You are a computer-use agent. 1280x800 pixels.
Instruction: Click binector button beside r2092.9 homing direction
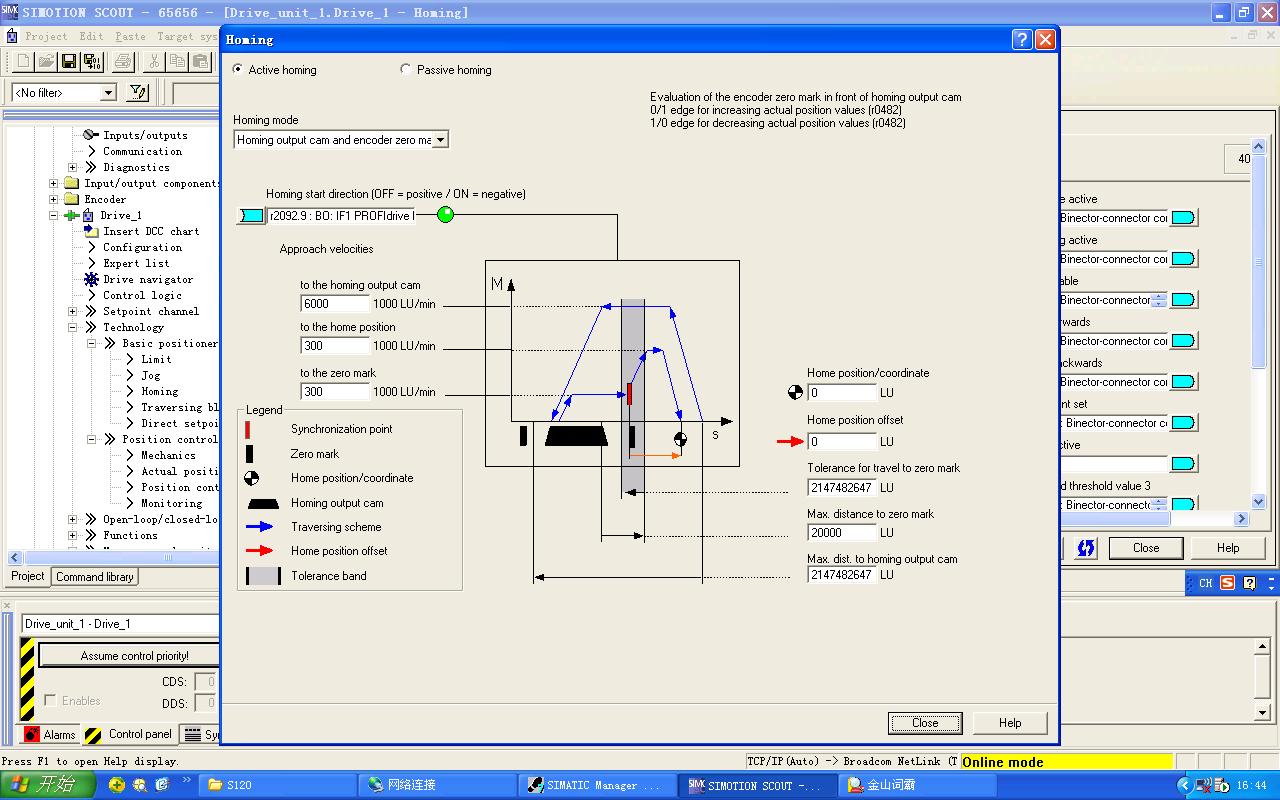[251, 215]
